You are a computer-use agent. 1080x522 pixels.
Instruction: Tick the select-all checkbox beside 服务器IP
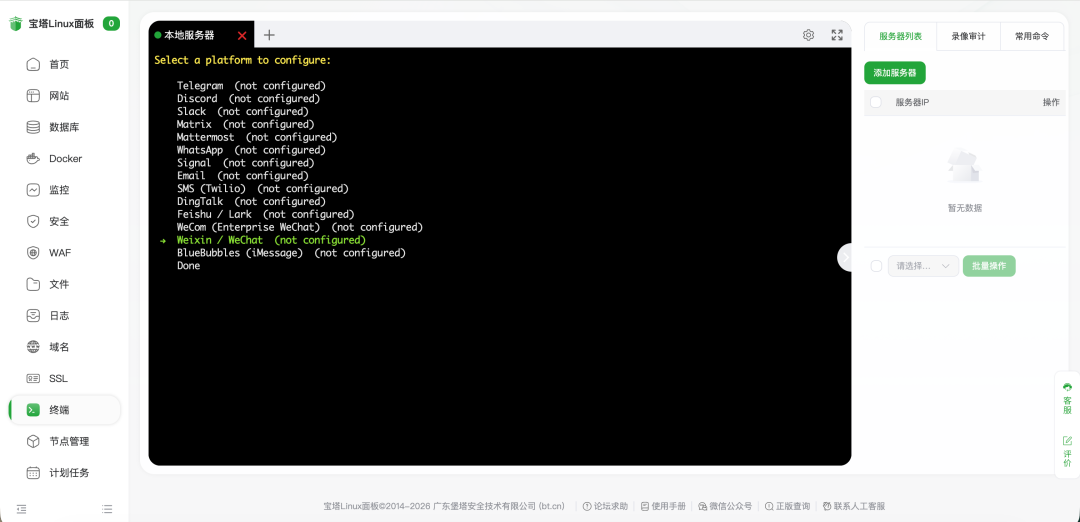coord(875,102)
